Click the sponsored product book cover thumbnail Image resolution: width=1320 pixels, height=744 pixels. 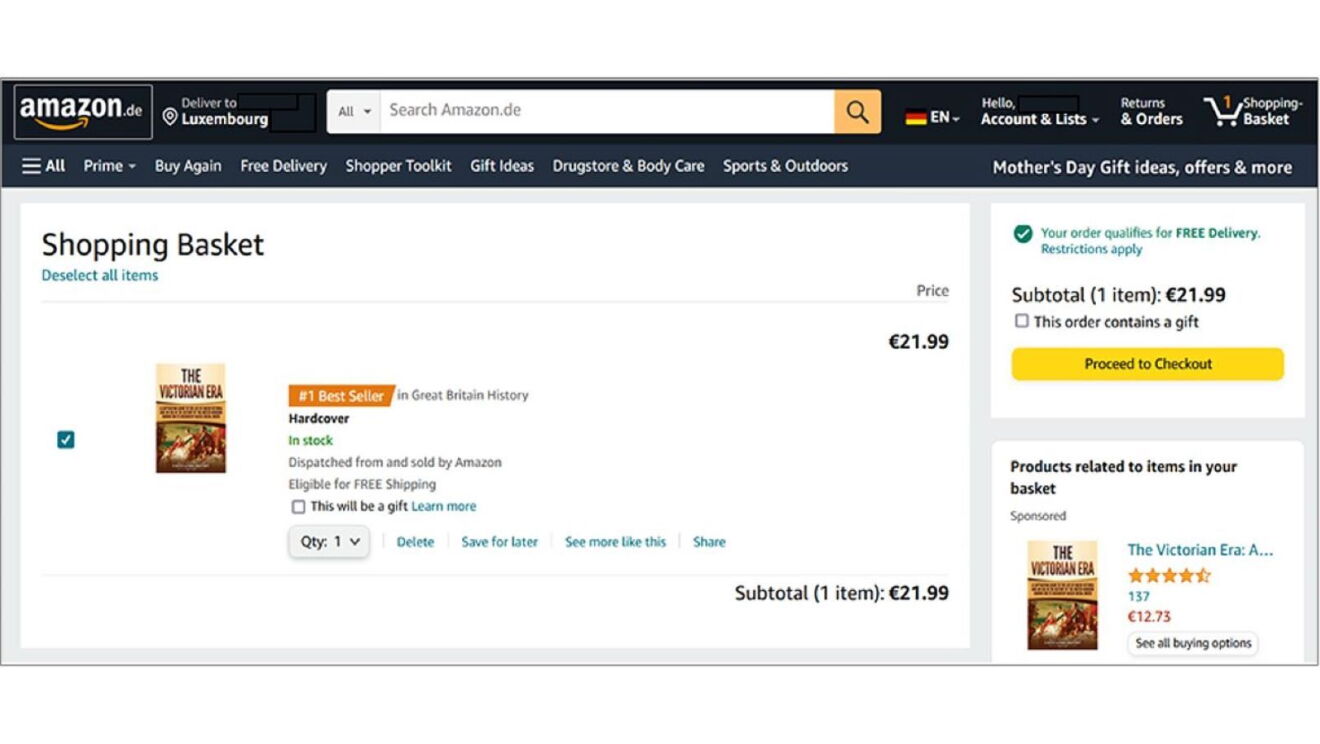(1062, 596)
